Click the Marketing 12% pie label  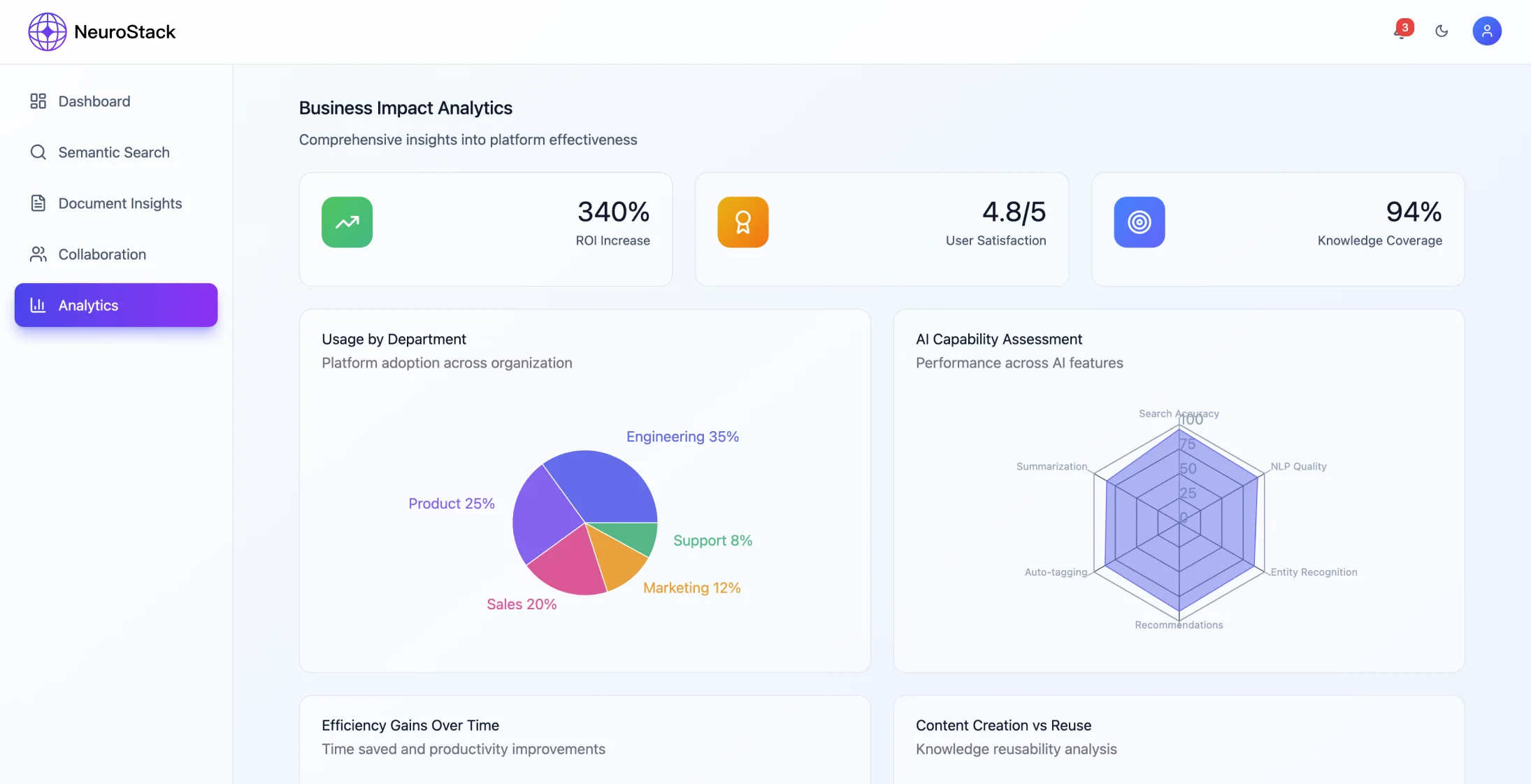691,588
